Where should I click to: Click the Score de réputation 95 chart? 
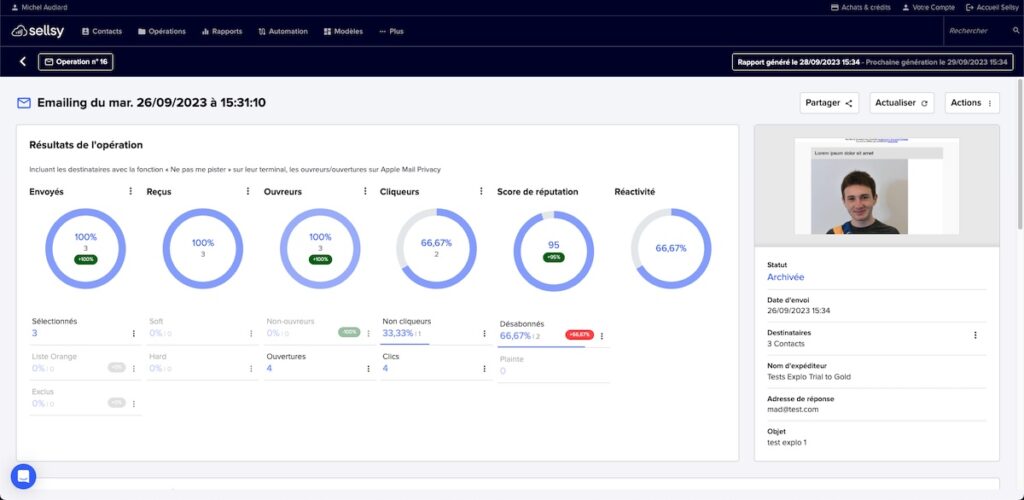coord(554,251)
